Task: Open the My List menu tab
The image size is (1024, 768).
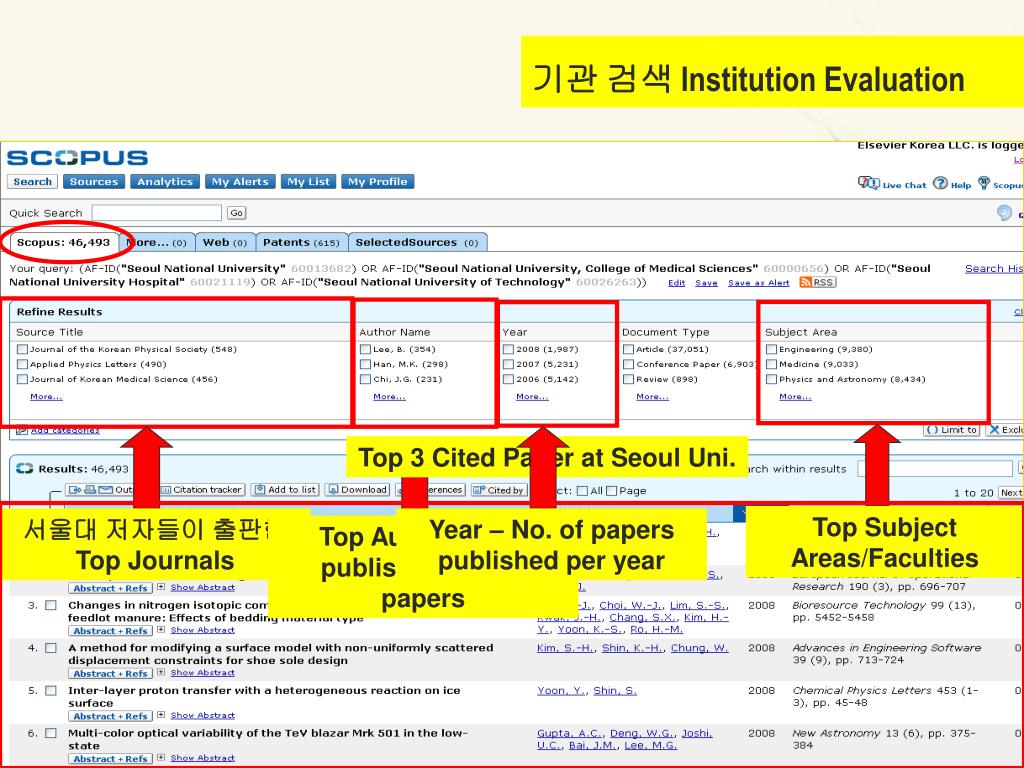Action: point(309,182)
